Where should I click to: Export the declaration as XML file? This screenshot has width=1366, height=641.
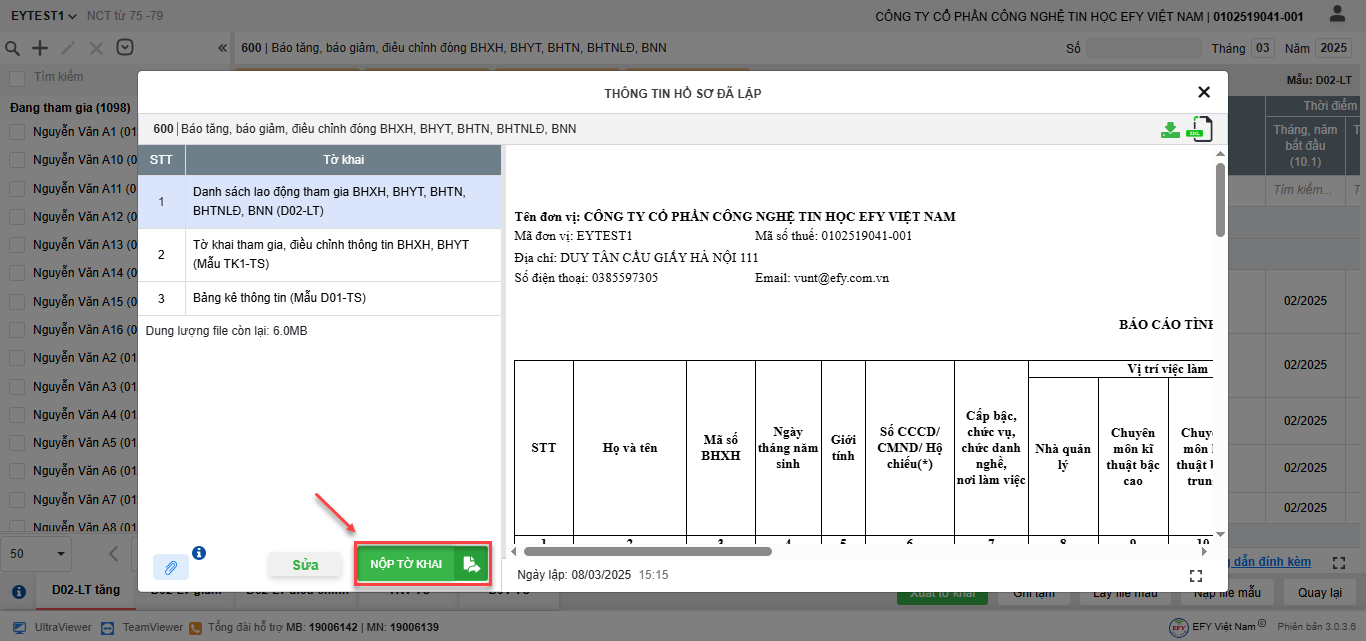1199,129
